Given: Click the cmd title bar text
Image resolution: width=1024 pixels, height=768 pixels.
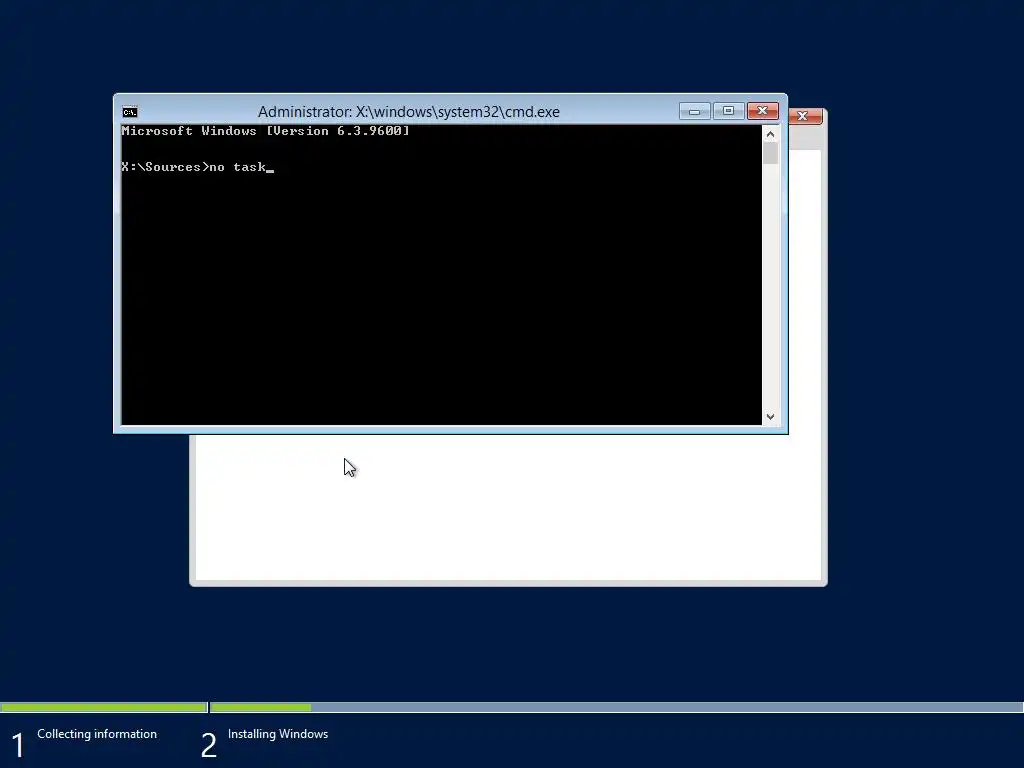Looking at the screenshot, I should pyautogui.click(x=409, y=112).
